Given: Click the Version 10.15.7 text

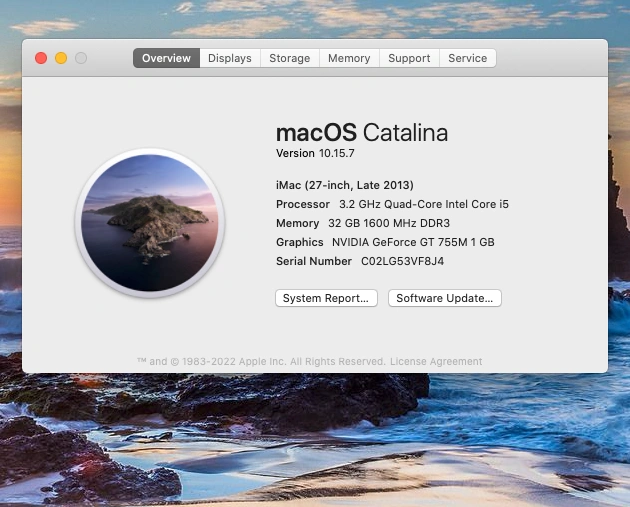Looking at the screenshot, I should click(315, 153).
